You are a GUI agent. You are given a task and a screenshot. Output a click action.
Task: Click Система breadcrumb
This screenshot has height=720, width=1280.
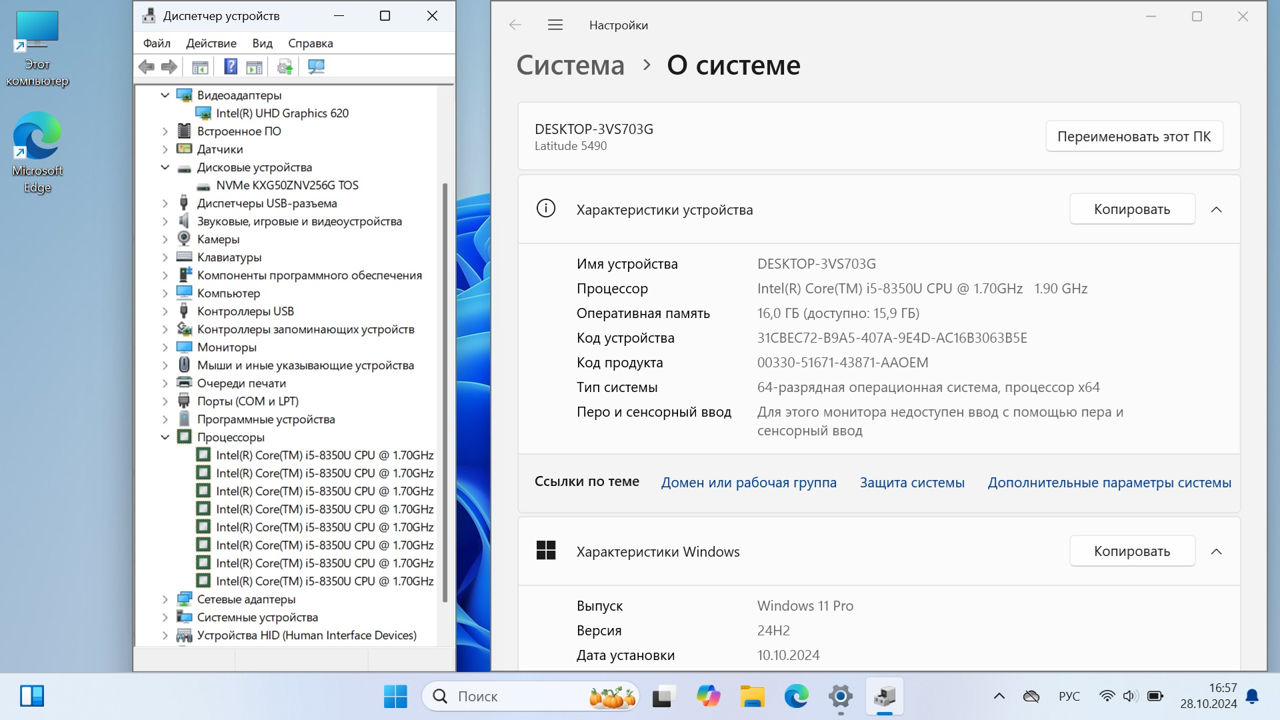click(x=570, y=65)
